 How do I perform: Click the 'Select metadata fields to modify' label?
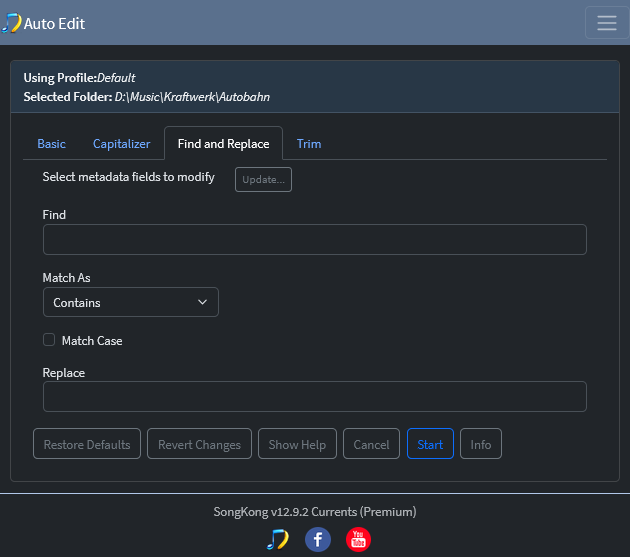click(129, 177)
